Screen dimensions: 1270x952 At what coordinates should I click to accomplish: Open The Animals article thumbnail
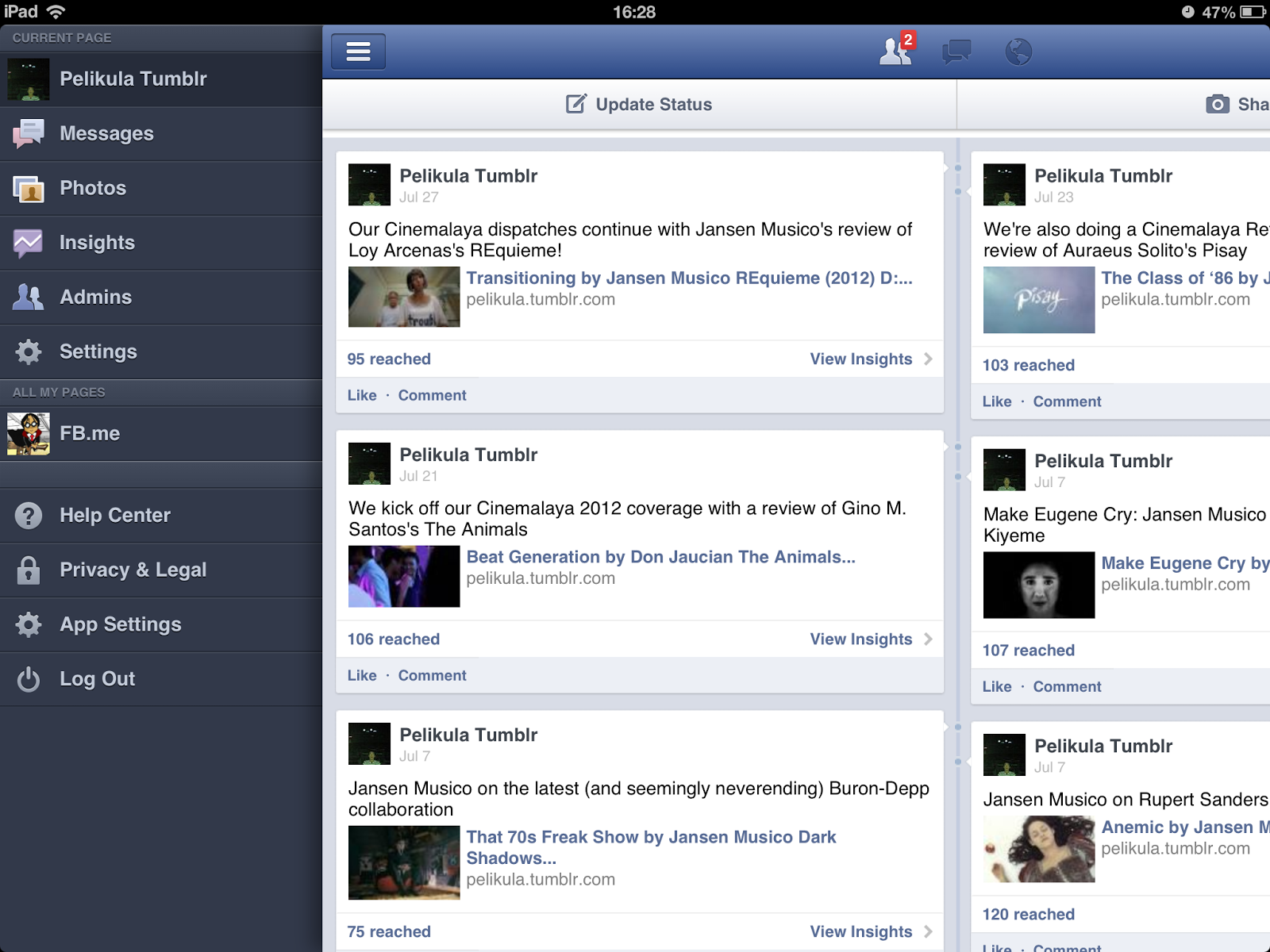[x=404, y=577]
